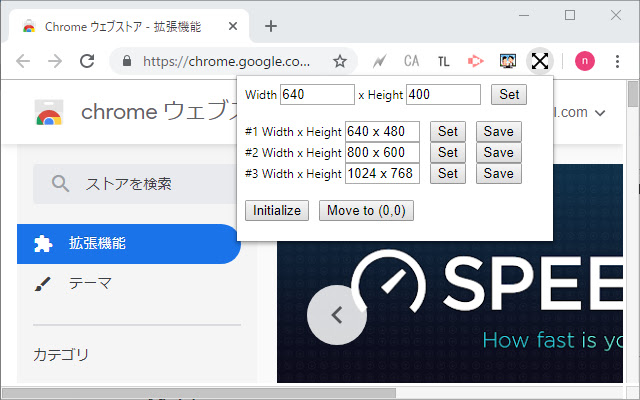Image resolution: width=640 pixels, height=400 pixels.
Task: Minimize the Chrome window
Action: point(524,16)
